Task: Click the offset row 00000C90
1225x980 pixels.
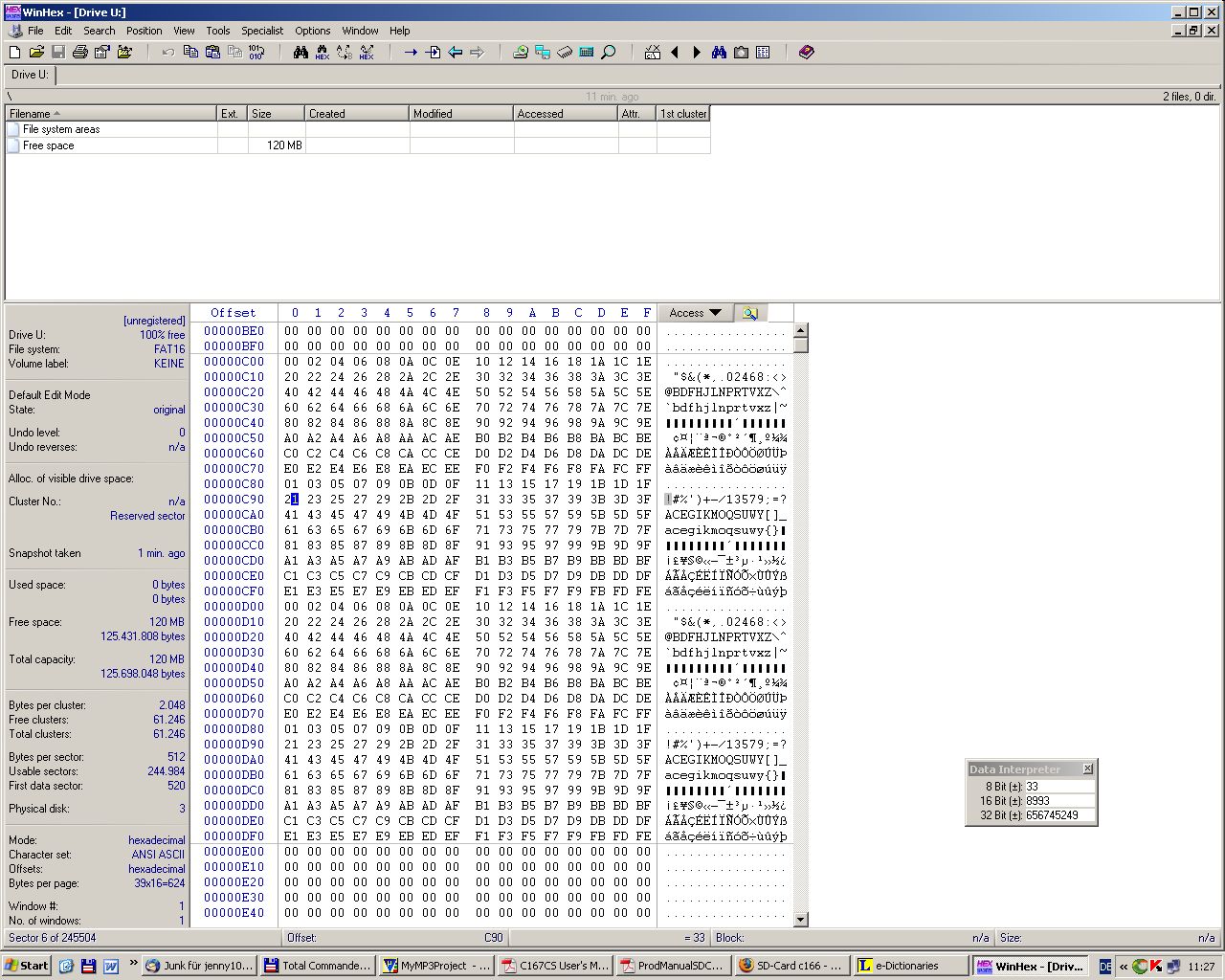Action: point(234,500)
